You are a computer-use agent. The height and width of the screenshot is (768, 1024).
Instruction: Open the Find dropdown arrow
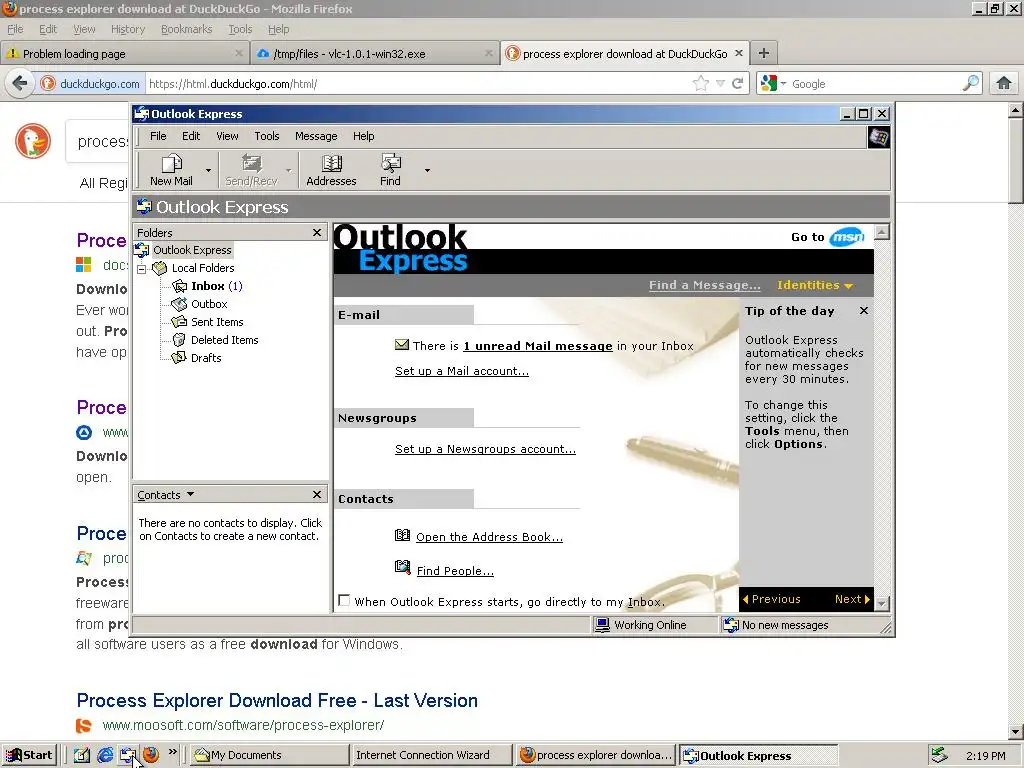pyautogui.click(x=427, y=170)
